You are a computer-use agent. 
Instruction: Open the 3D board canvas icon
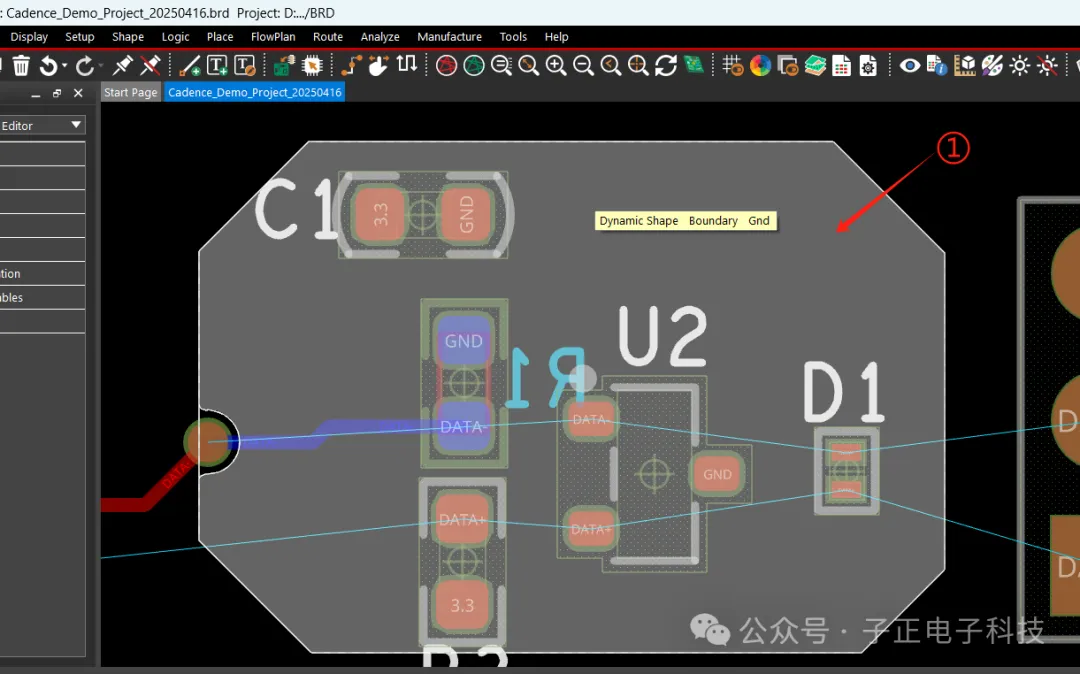coord(694,65)
